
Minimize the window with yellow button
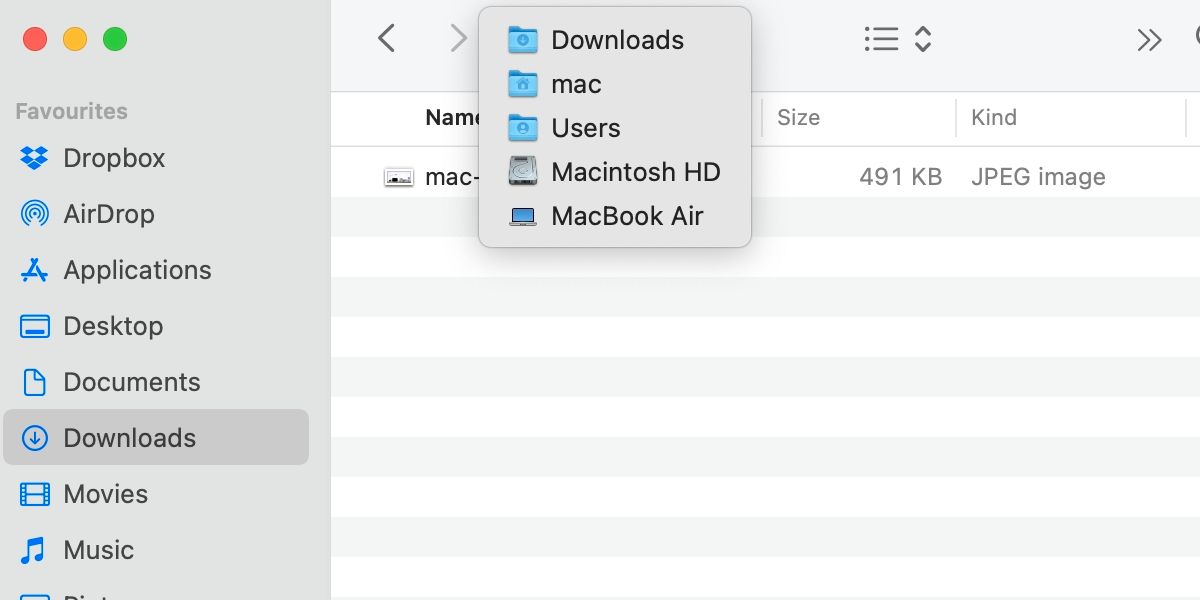point(75,40)
